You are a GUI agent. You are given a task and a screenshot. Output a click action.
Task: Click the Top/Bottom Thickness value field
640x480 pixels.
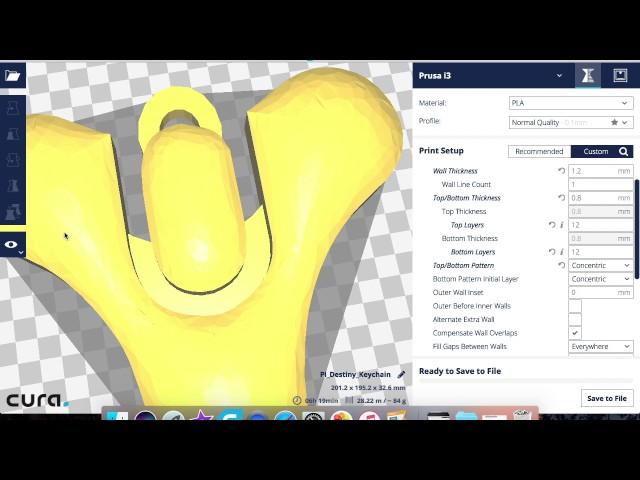601,198
